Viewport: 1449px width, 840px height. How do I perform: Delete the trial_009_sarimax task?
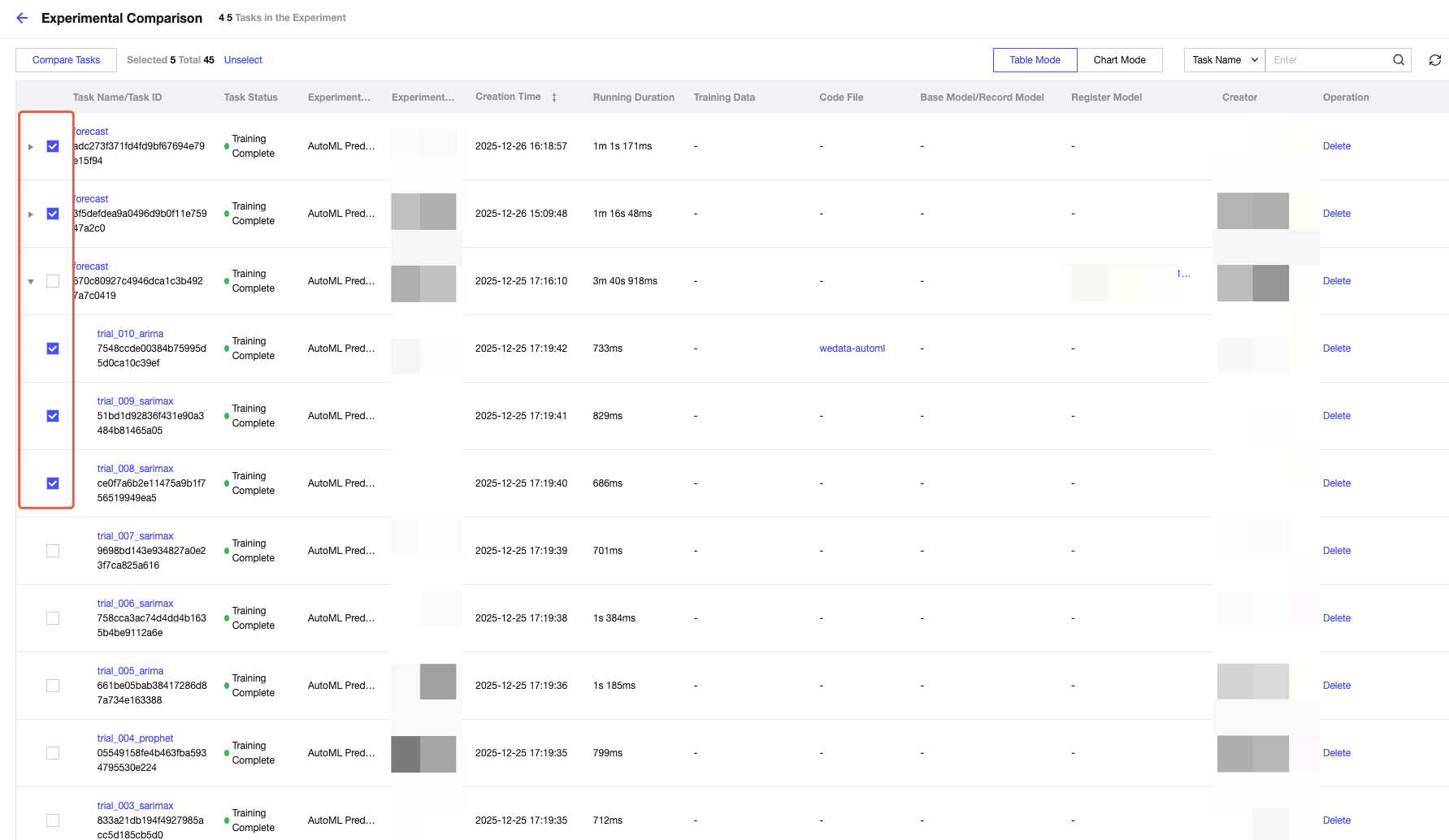(1336, 416)
